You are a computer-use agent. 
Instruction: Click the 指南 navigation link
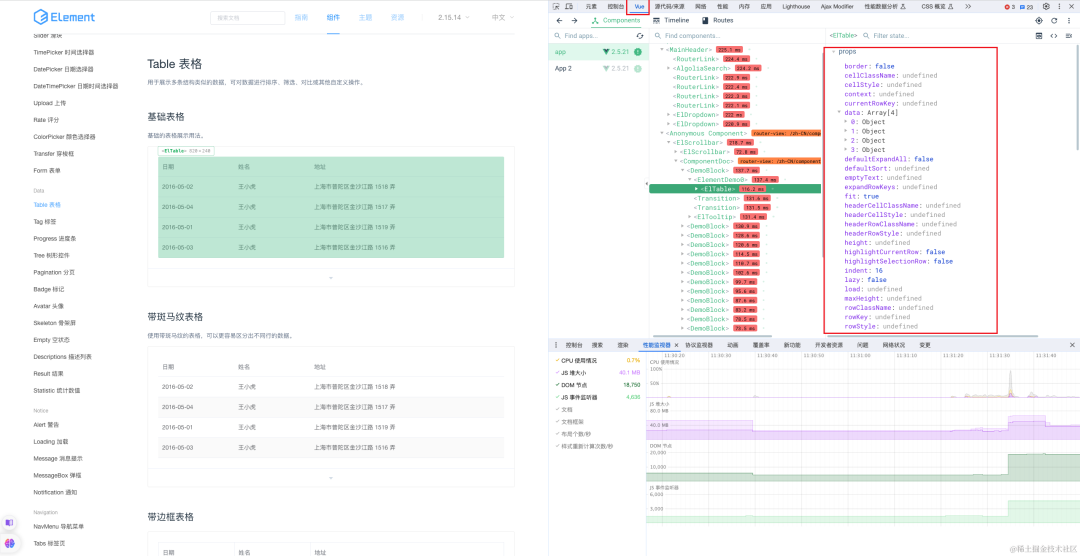point(301,18)
